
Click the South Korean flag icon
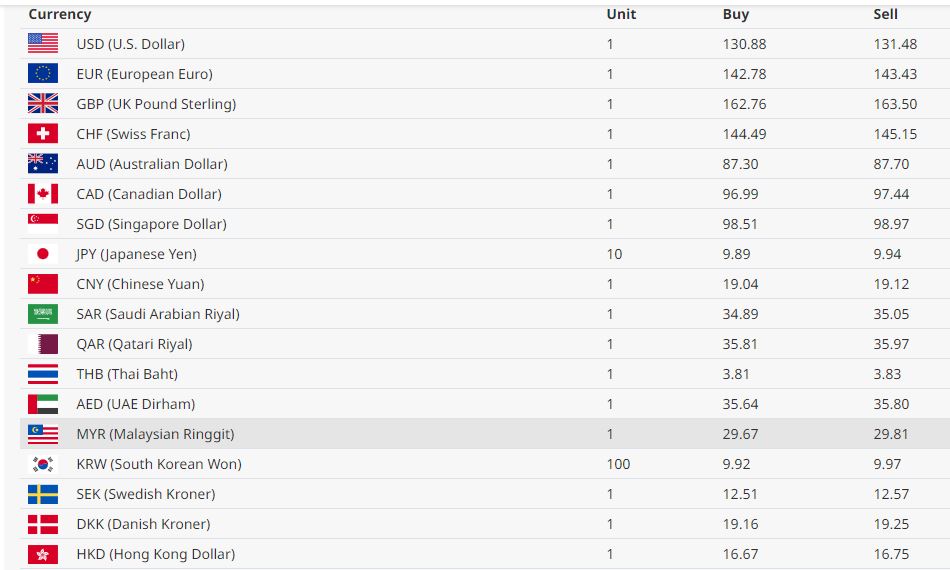tap(42, 464)
